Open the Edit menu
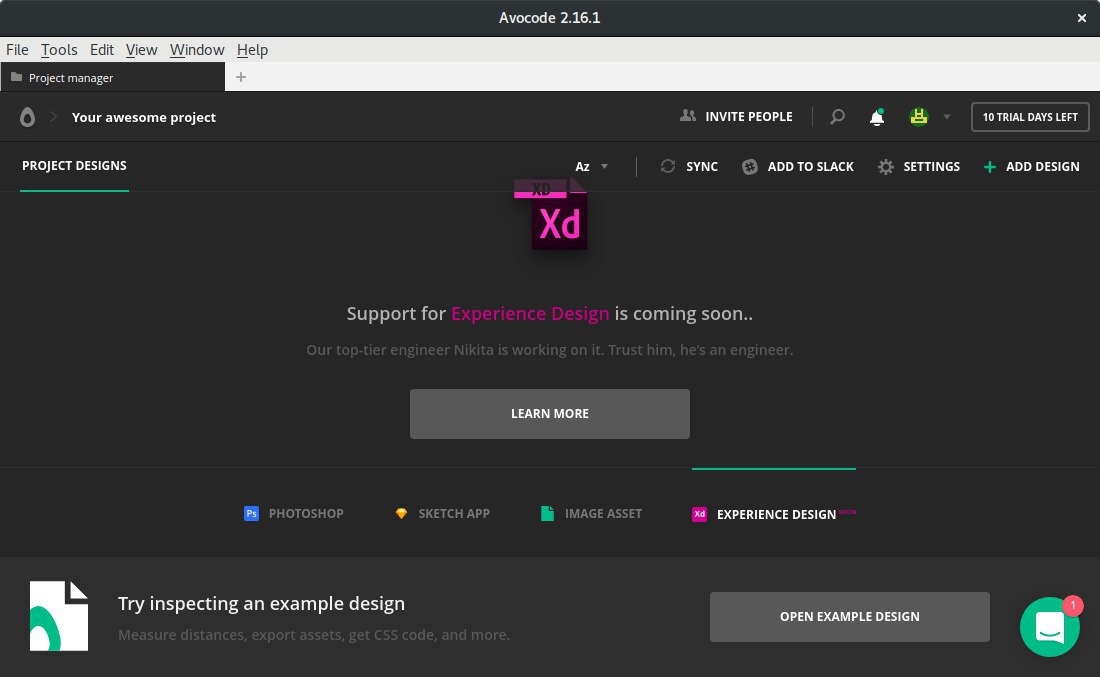This screenshot has width=1100, height=677. [102, 50]
